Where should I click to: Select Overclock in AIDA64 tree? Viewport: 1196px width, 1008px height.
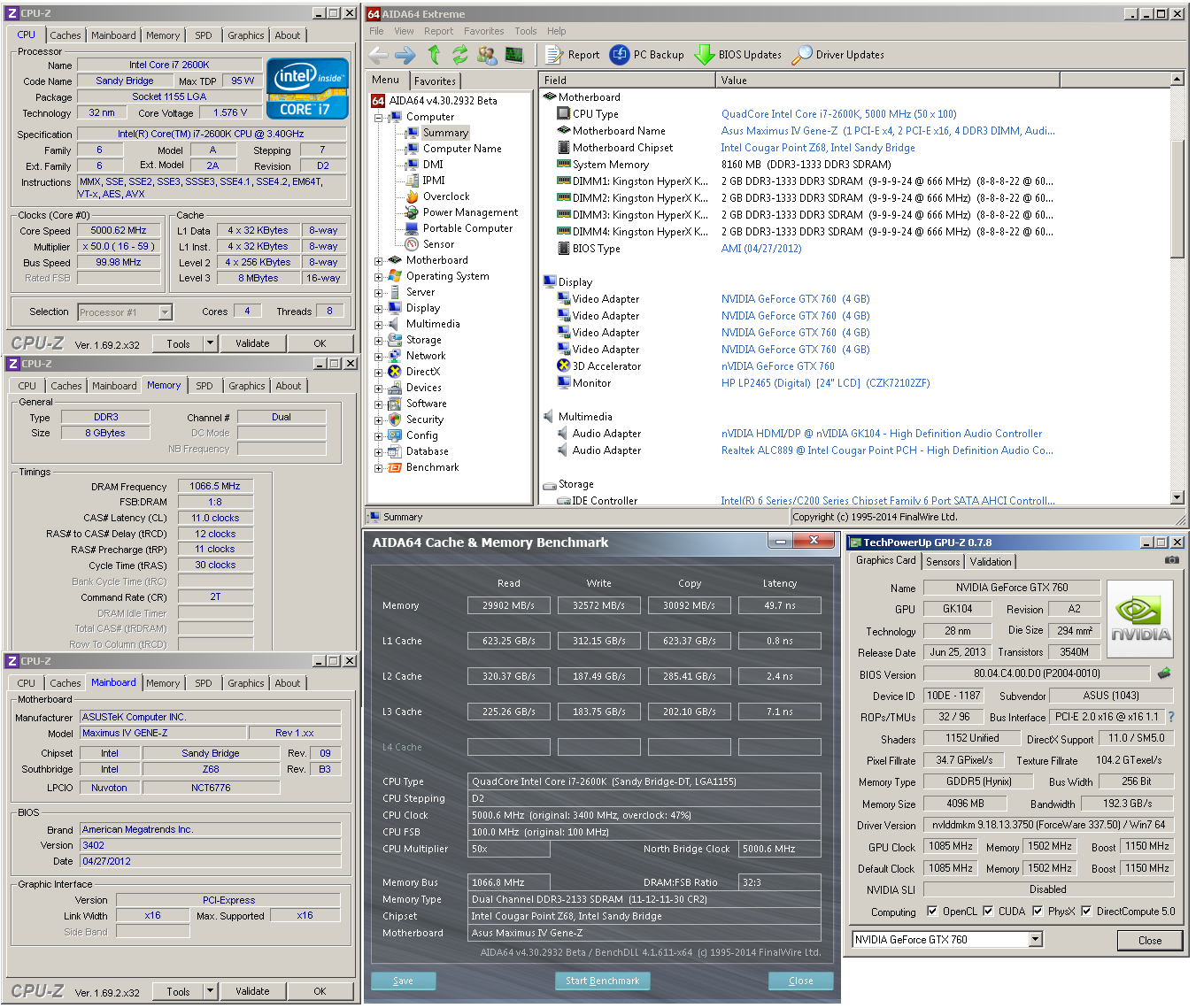pyautogui.click(x=446, y=196)
